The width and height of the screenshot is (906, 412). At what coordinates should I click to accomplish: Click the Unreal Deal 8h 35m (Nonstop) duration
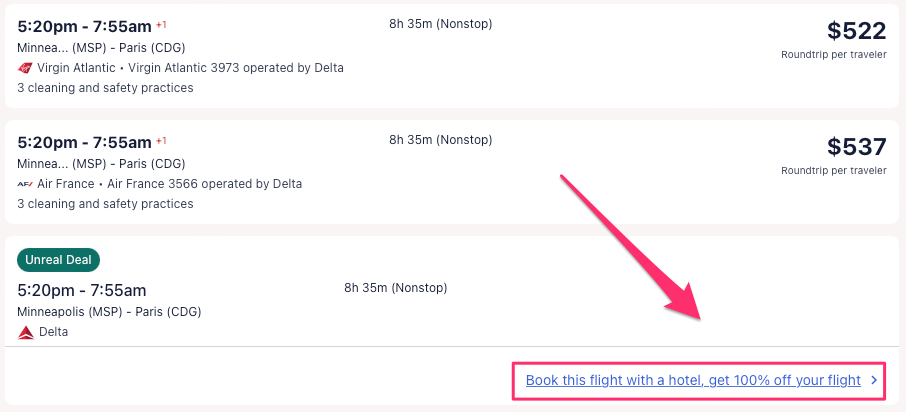tap(395, 288)
